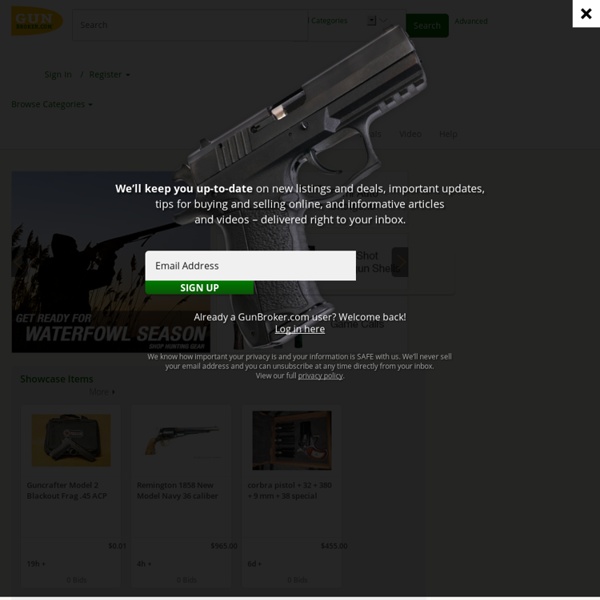The width and height of the screenshot is (600, 600).
Task: Click the Sign In link
Action: 58,74
